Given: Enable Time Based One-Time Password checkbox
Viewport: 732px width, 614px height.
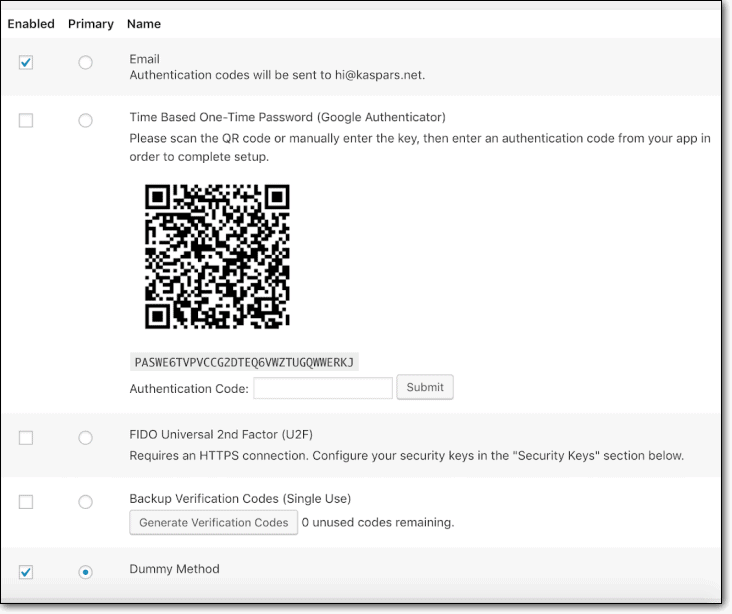Looking at the screenshot, I should pyautogui.click(x=26, y=120).
